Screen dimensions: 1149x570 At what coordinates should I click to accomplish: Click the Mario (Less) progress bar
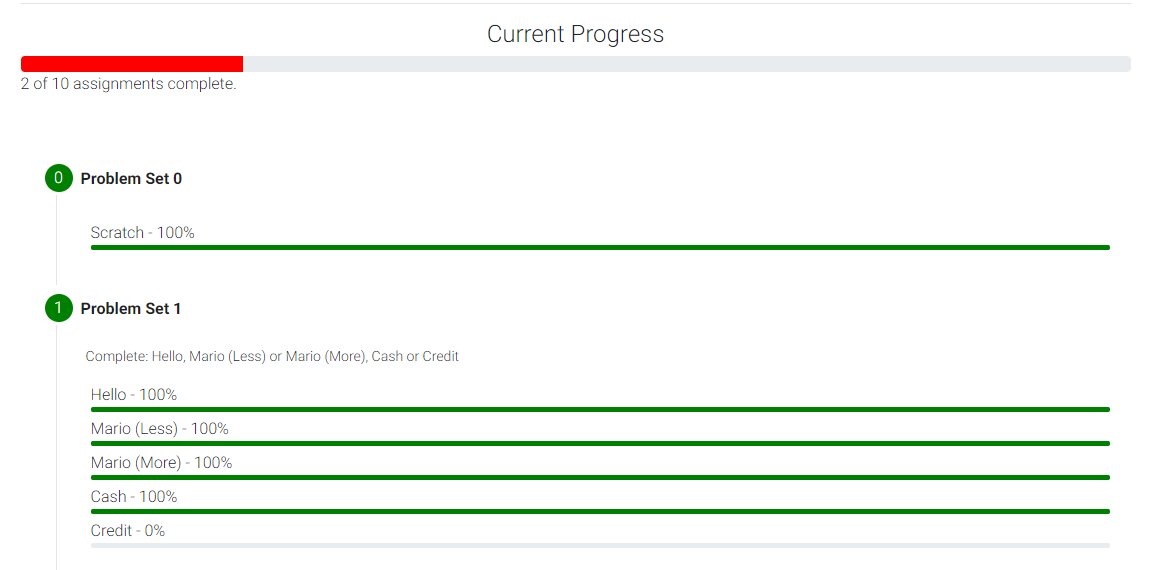(x=600, y=443)
